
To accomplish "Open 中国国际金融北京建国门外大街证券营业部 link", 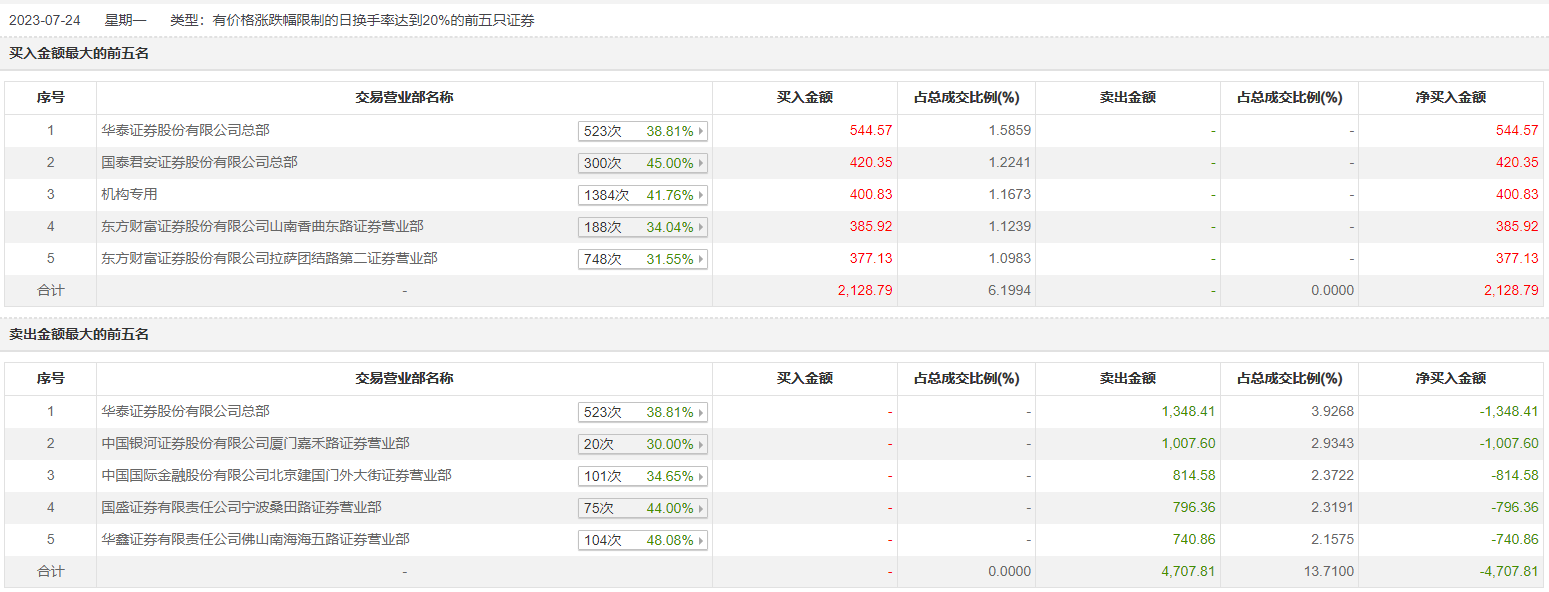I will click(276, 475).
